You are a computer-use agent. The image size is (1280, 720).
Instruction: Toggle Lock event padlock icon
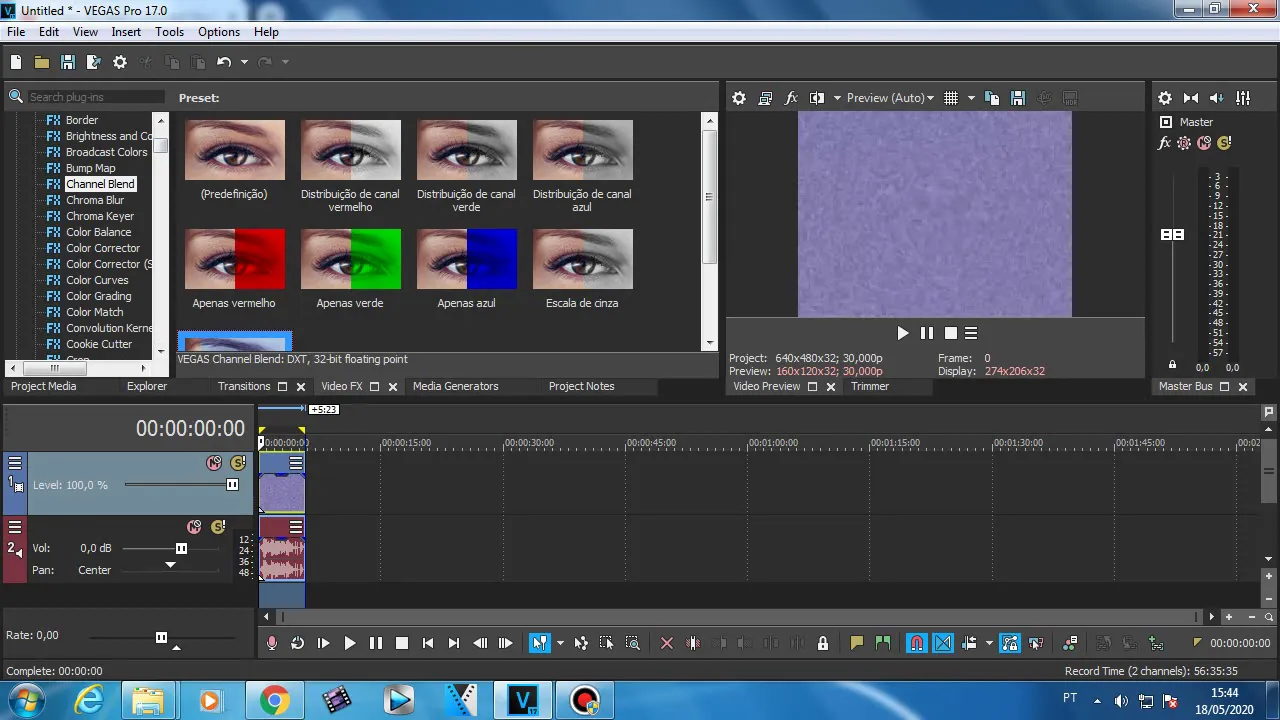tap(823, 643)
